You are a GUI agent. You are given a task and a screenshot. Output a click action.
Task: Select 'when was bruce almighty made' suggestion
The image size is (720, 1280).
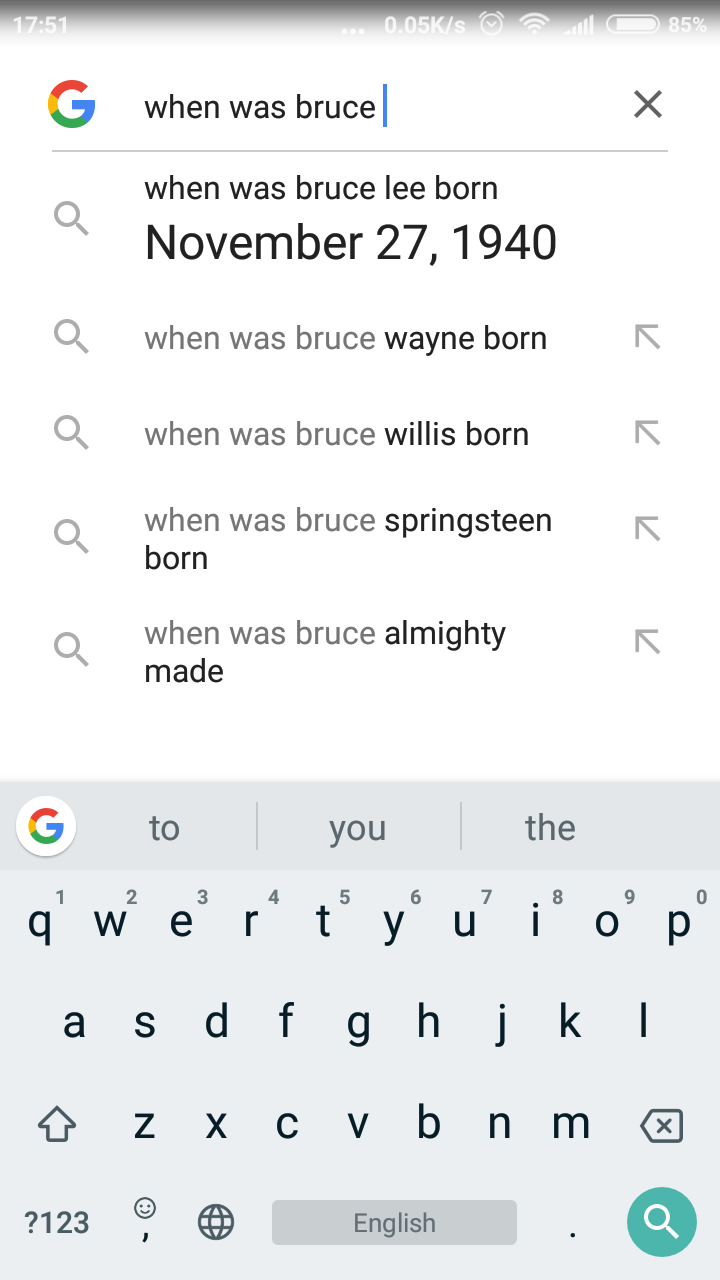(360, 651)
